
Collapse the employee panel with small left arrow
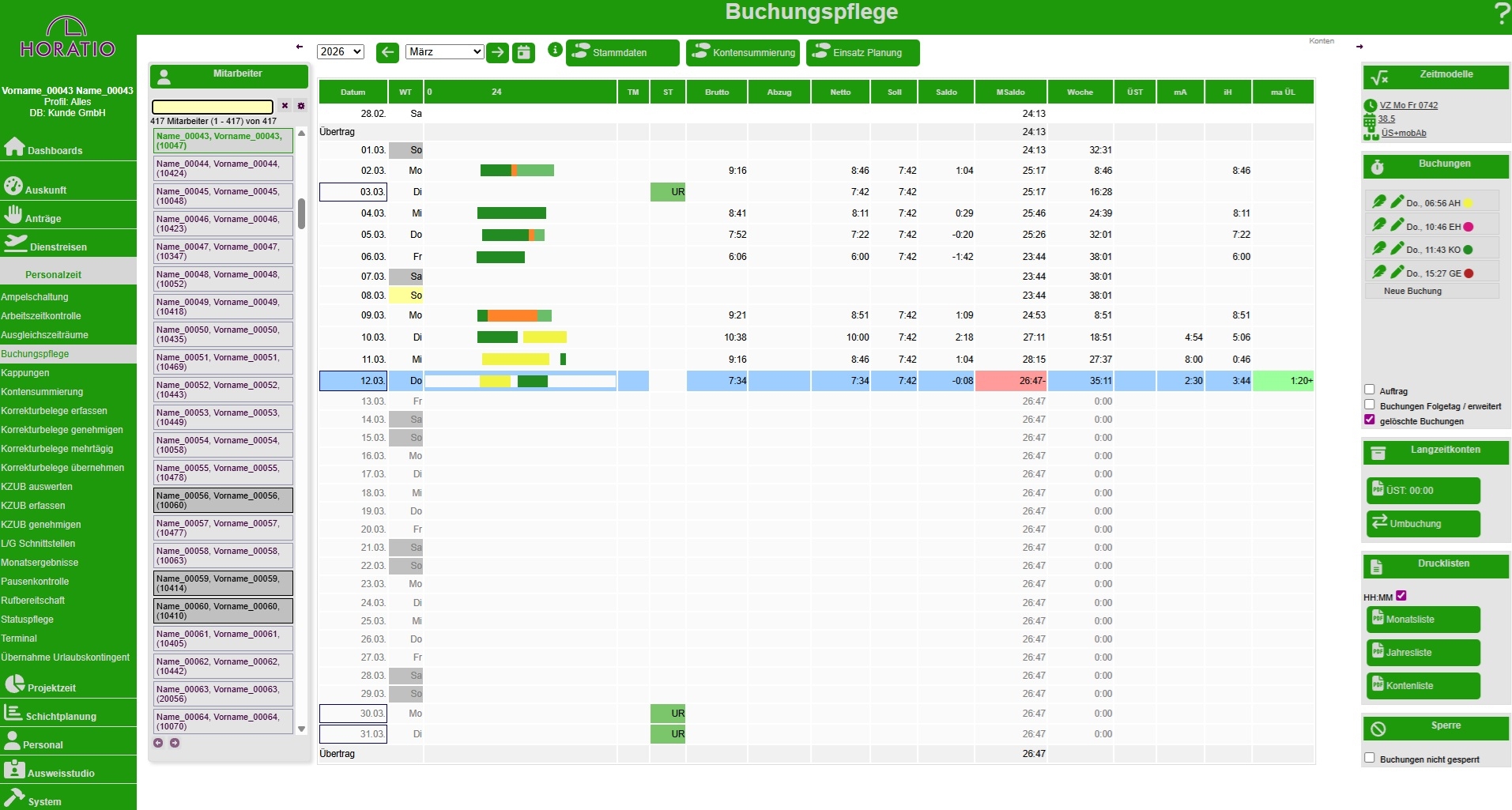(x=300, y=47)
